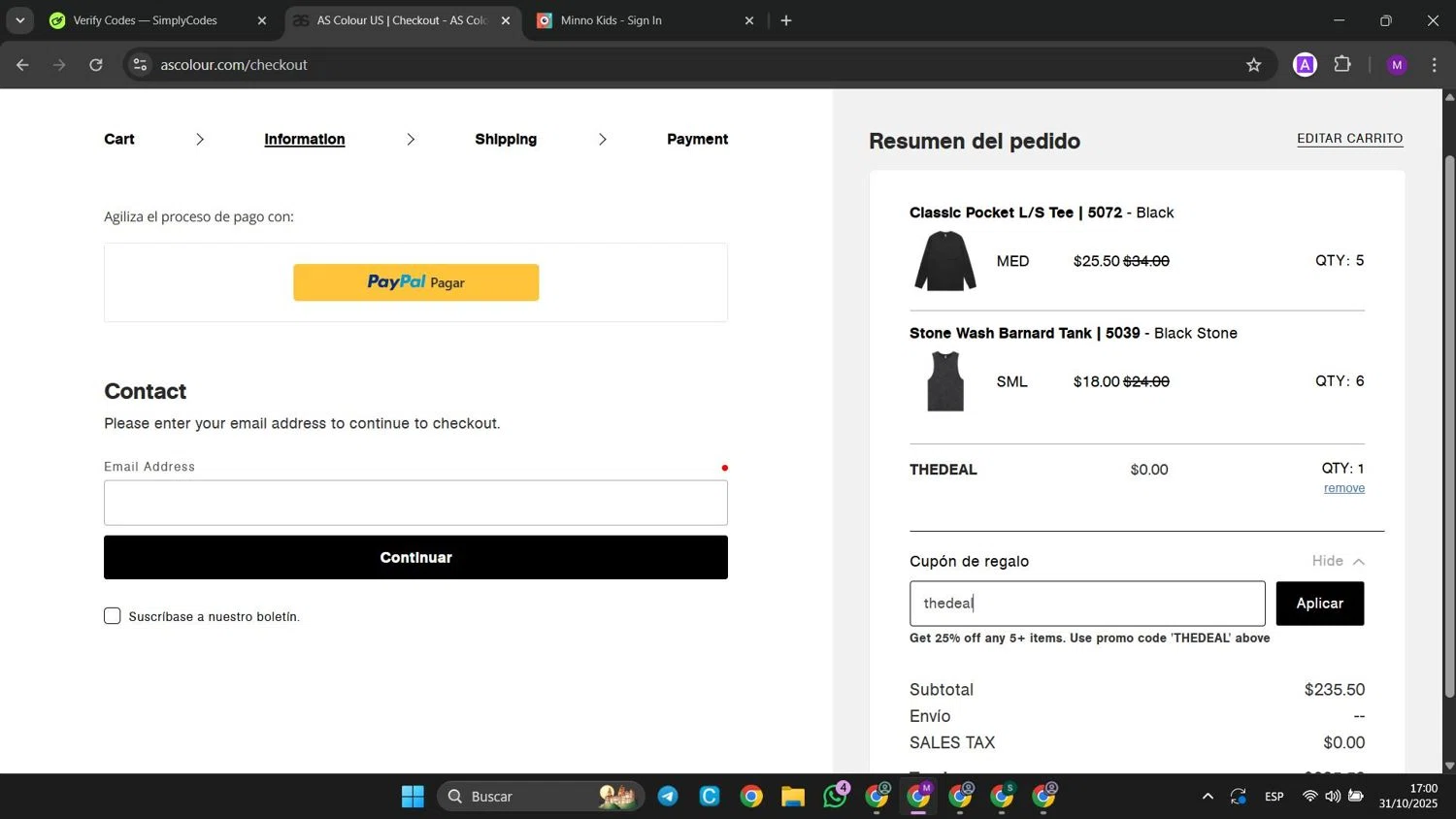The height and width of the screenshot is (819, 1456).
Task: Click the Stone Wash Barnard Tank | 5039 title
Action: [x=1024, y=333]
